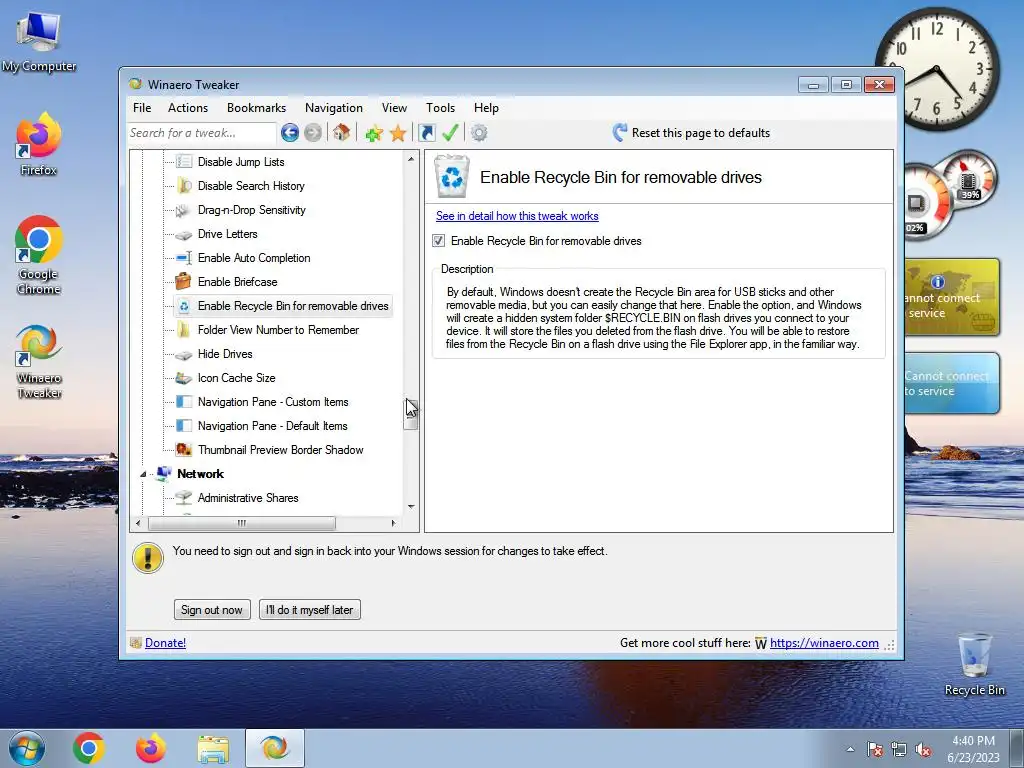Open settings gear icon in toolbar
1024x768 pixels.
click(x=479, y=133)
